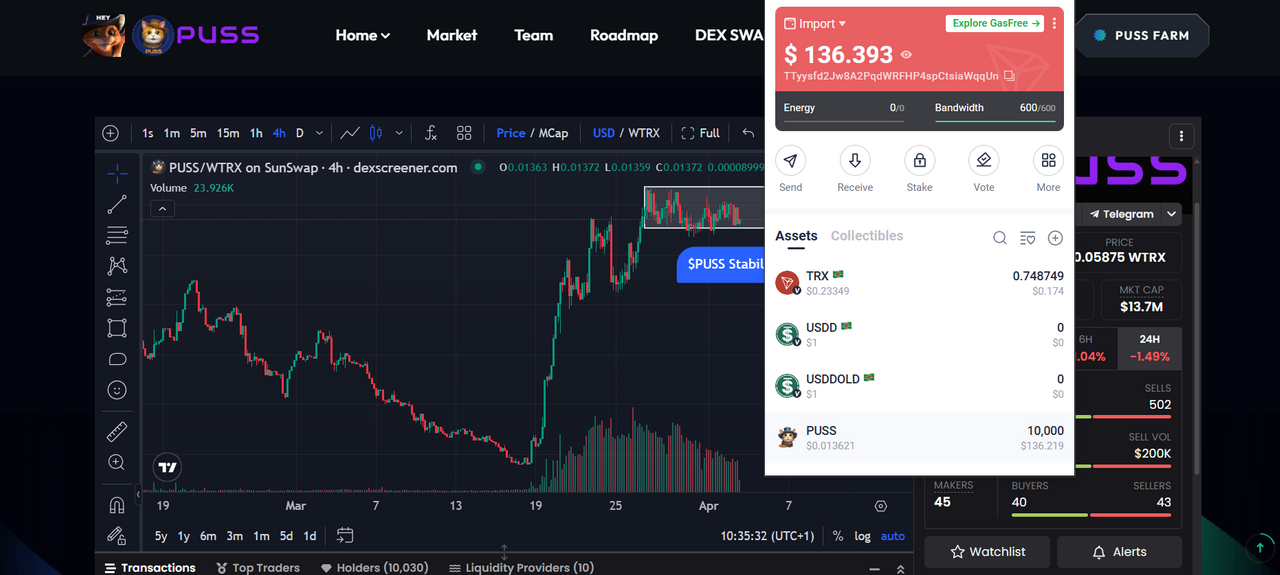
Task: Switch to Liquidity Providers tab
Action: click(521, 567)
